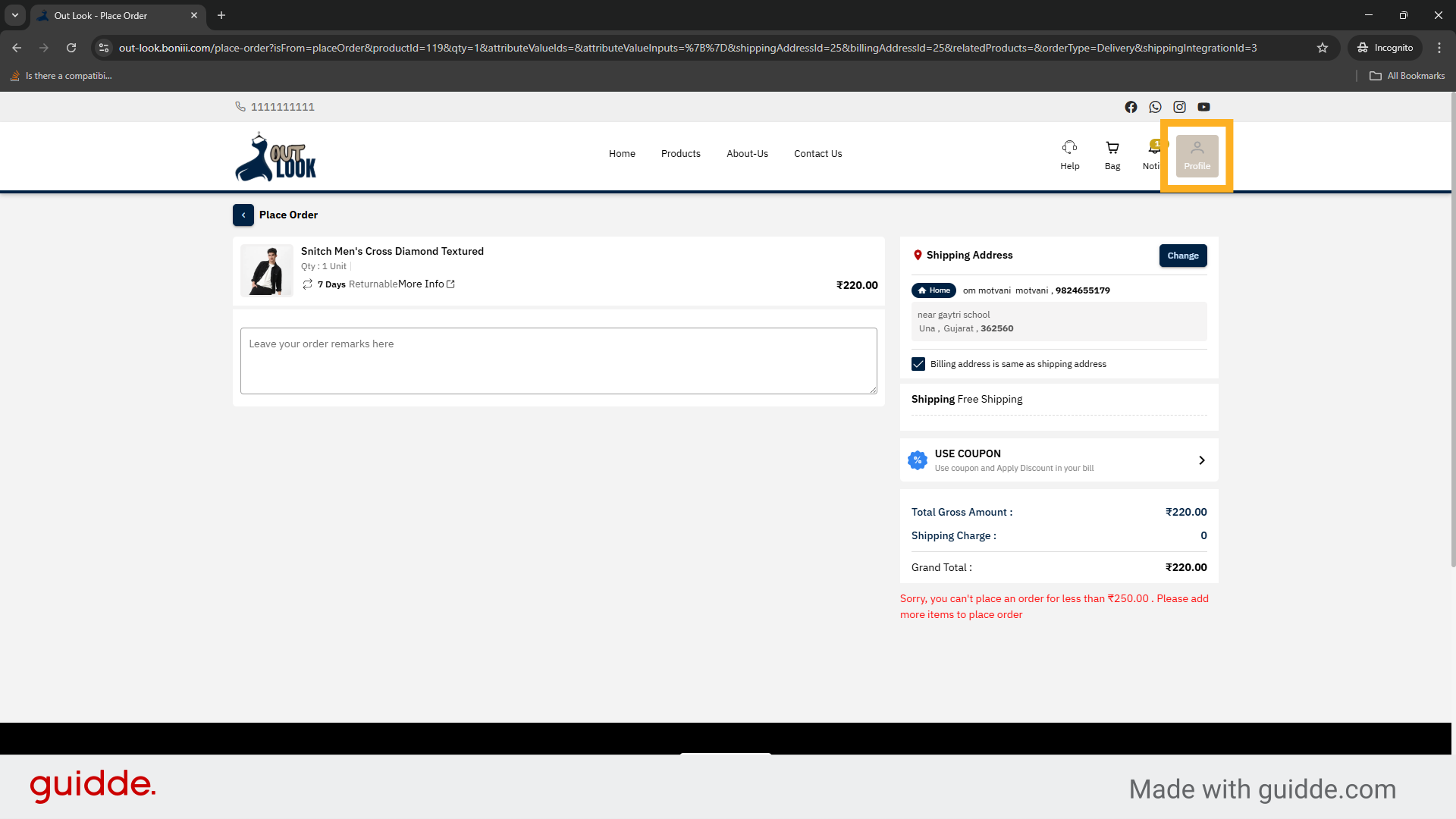1456x819 pixels.
Task: Call the 1111111111 phone number link
Action: [282, 107]
